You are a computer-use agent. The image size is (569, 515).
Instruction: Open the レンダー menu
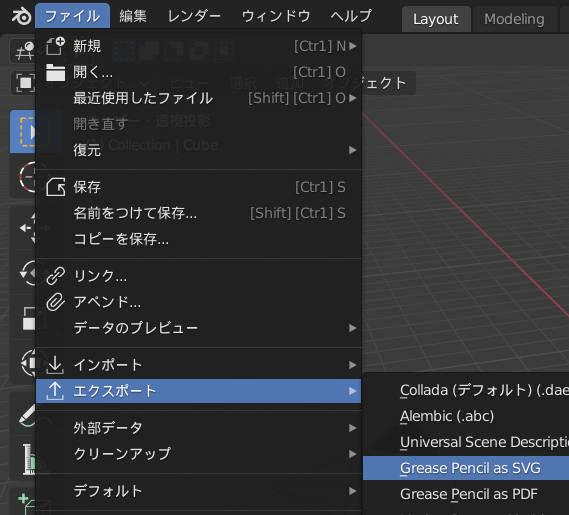pos(194,16)
